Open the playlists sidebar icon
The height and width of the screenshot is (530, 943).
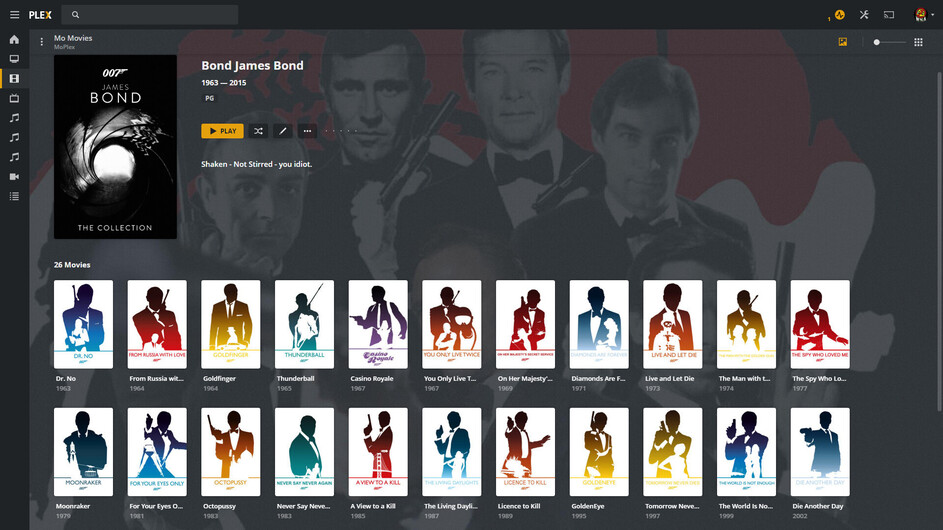pyautogui.click(x=14, y=196)
